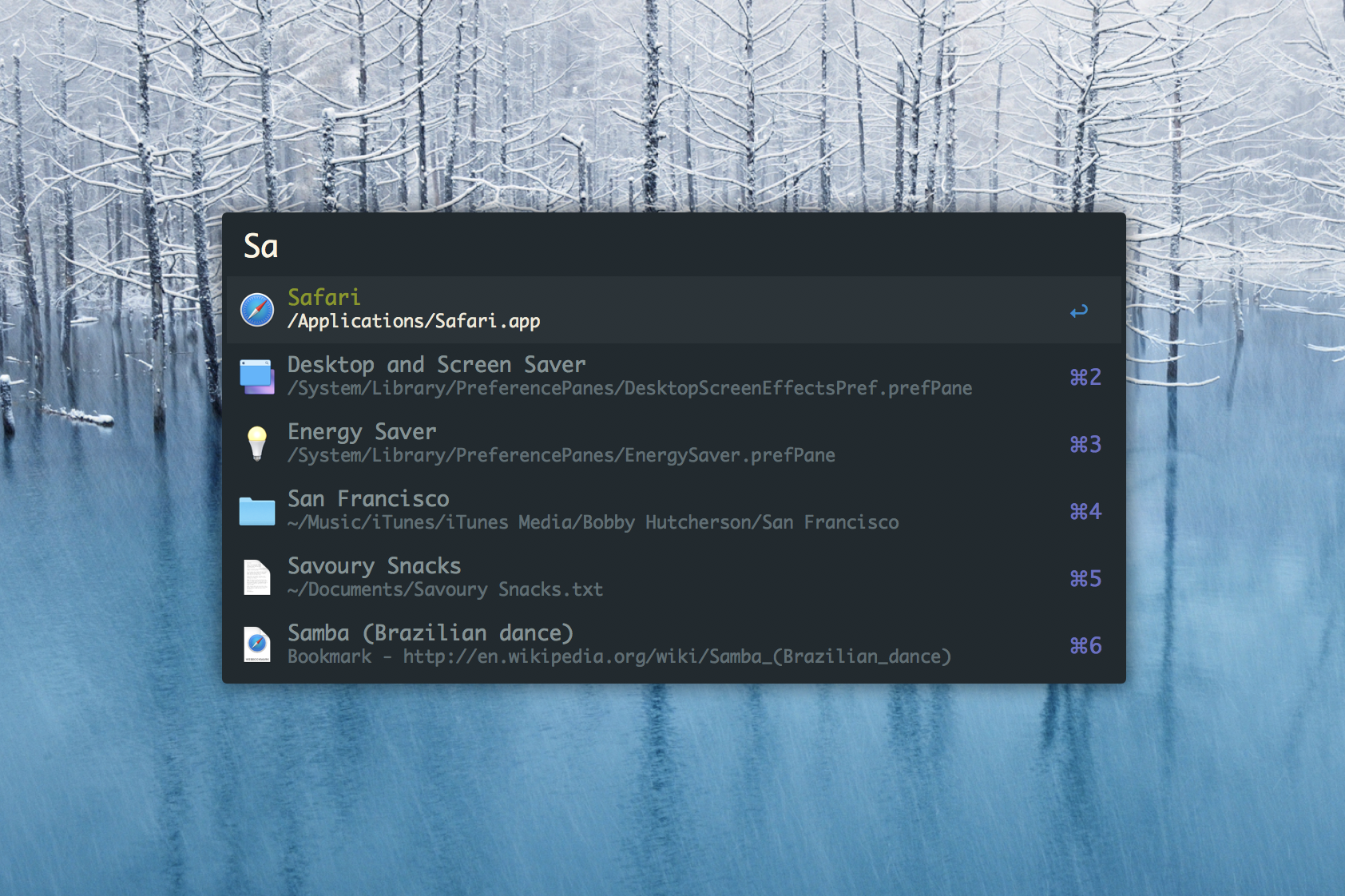Click the ⌘3 shortcut label

click(1085, 444)
